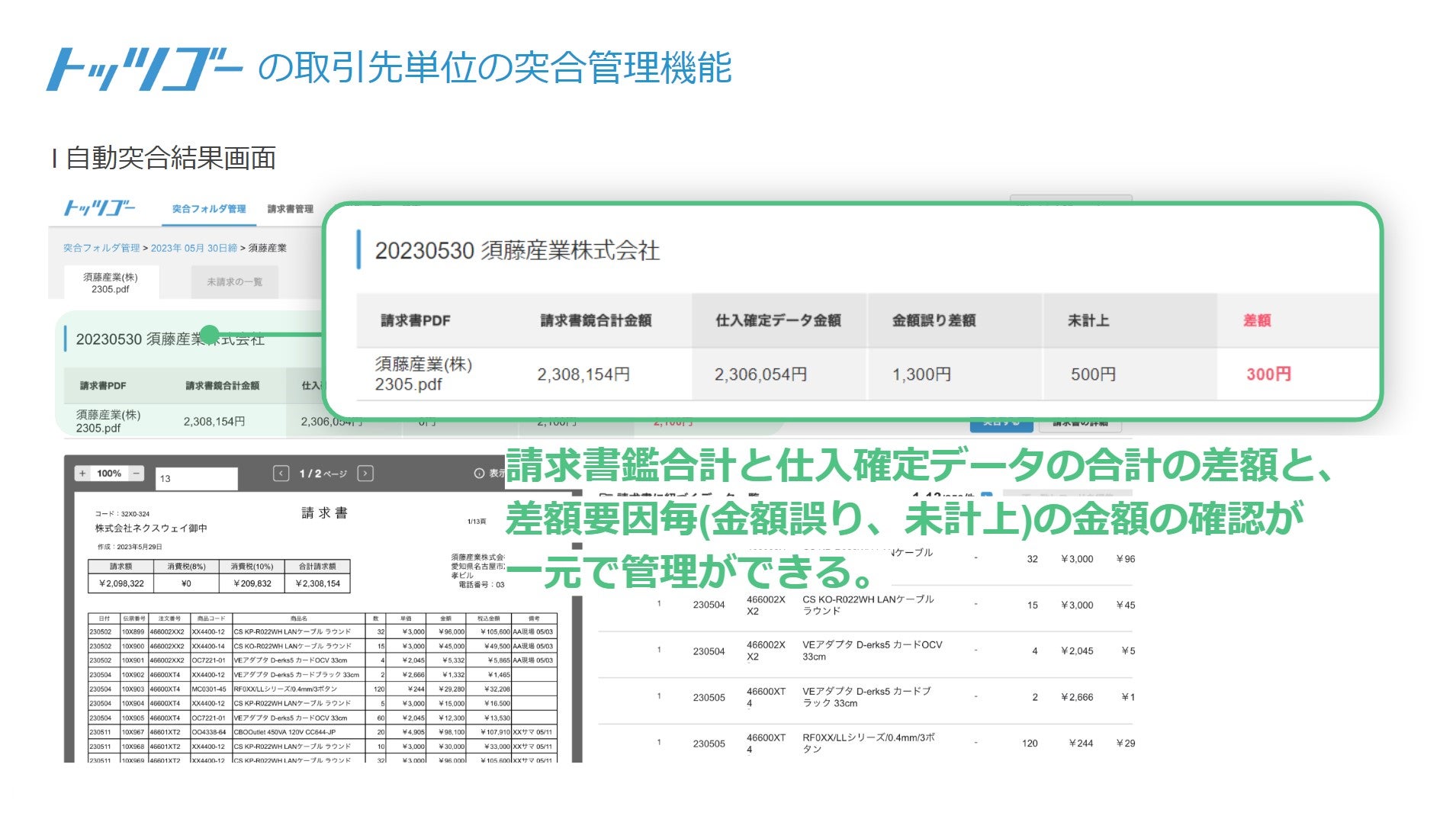This screenshot has height=819, width=1456.
Task: Click 須藤産業(株) 2305.pdf in the callout table
Action: click(423, 374)
